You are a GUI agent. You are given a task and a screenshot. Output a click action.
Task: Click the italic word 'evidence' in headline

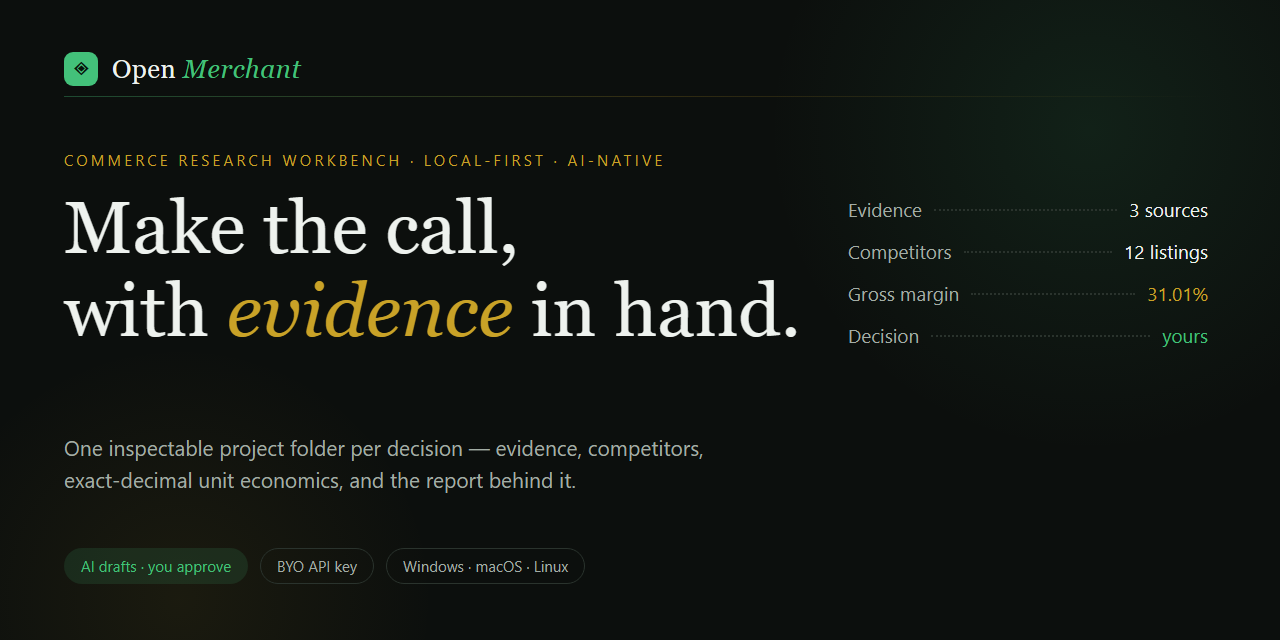point(370,310)
